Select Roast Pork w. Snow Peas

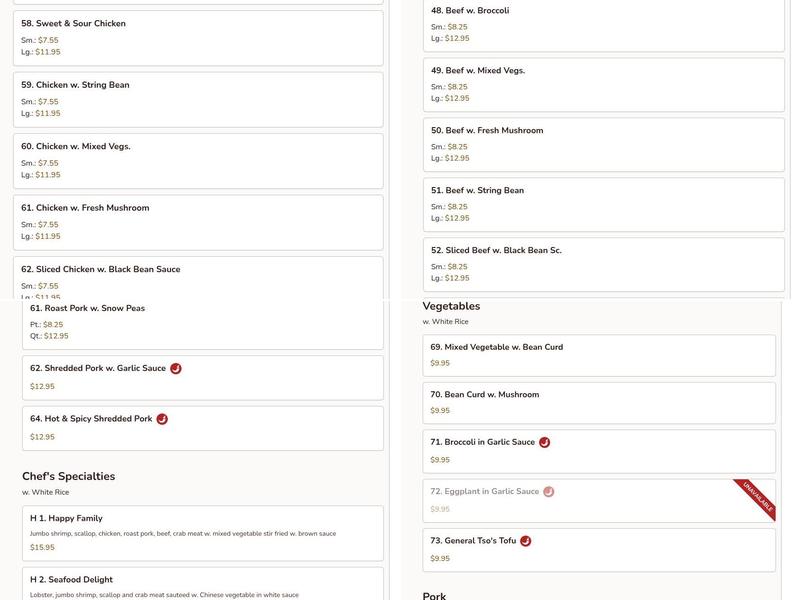click(x=203, y=323)
